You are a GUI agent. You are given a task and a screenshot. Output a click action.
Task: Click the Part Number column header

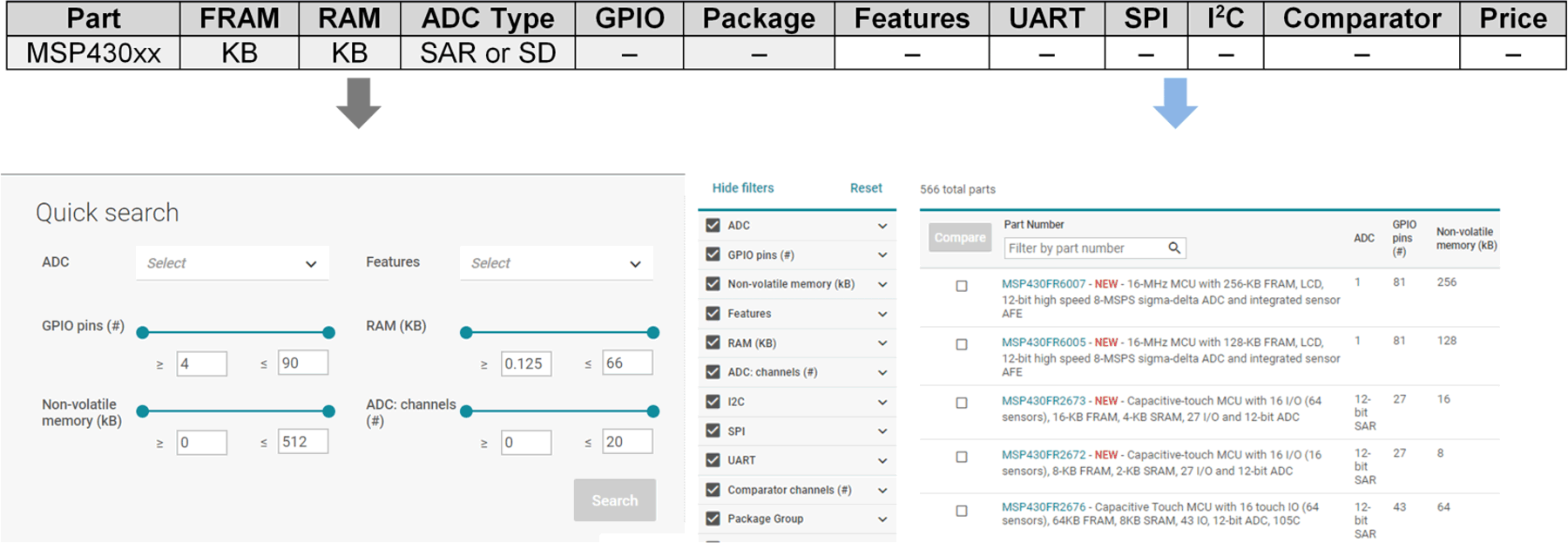[1034, 225]
